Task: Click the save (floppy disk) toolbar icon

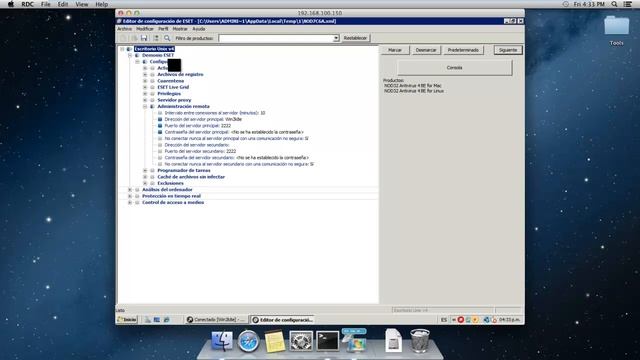Action: [144, 38]
